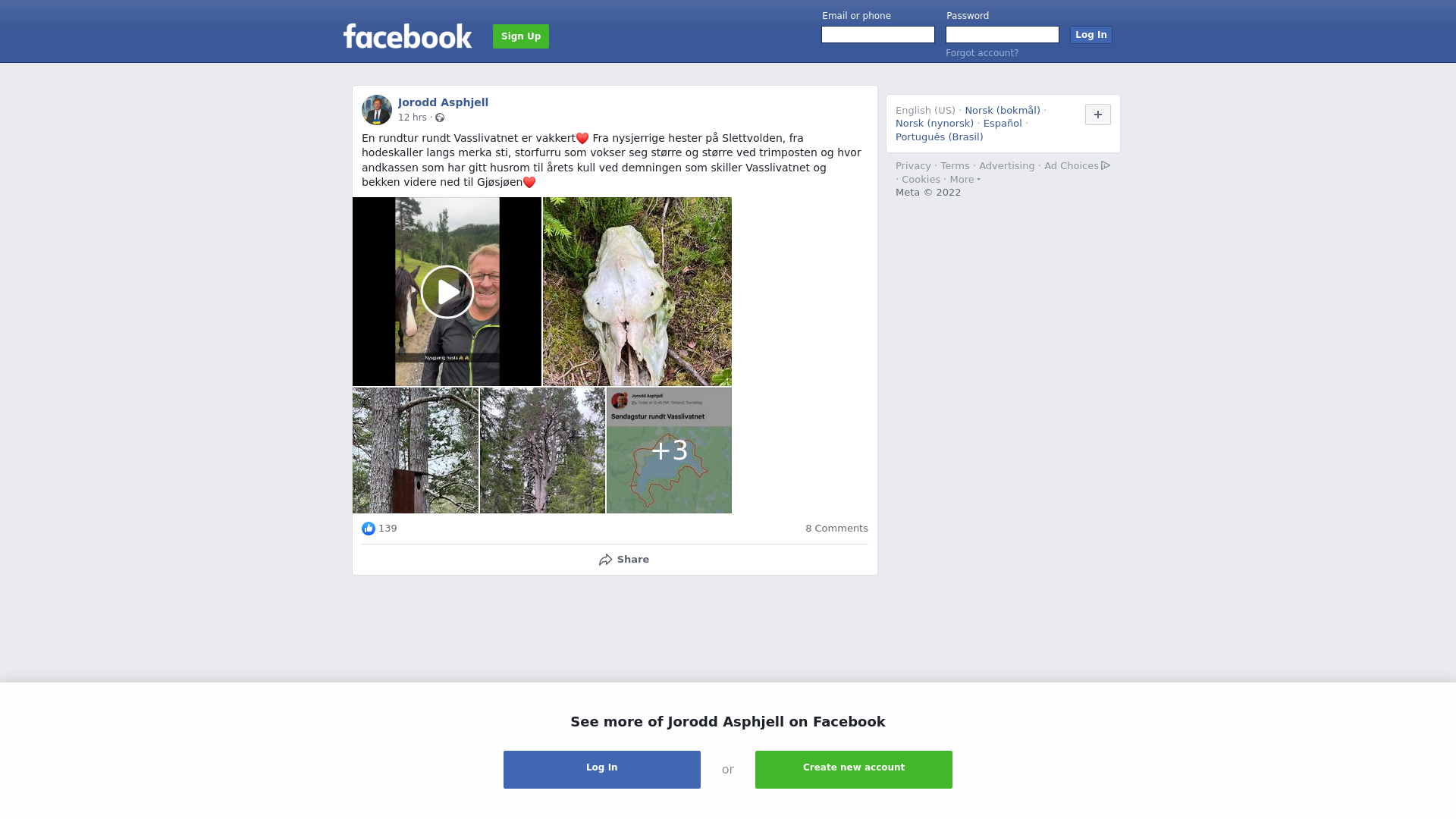1456x819 pixels.
Task: Click the Password input field
Action: coord(1003,35)
